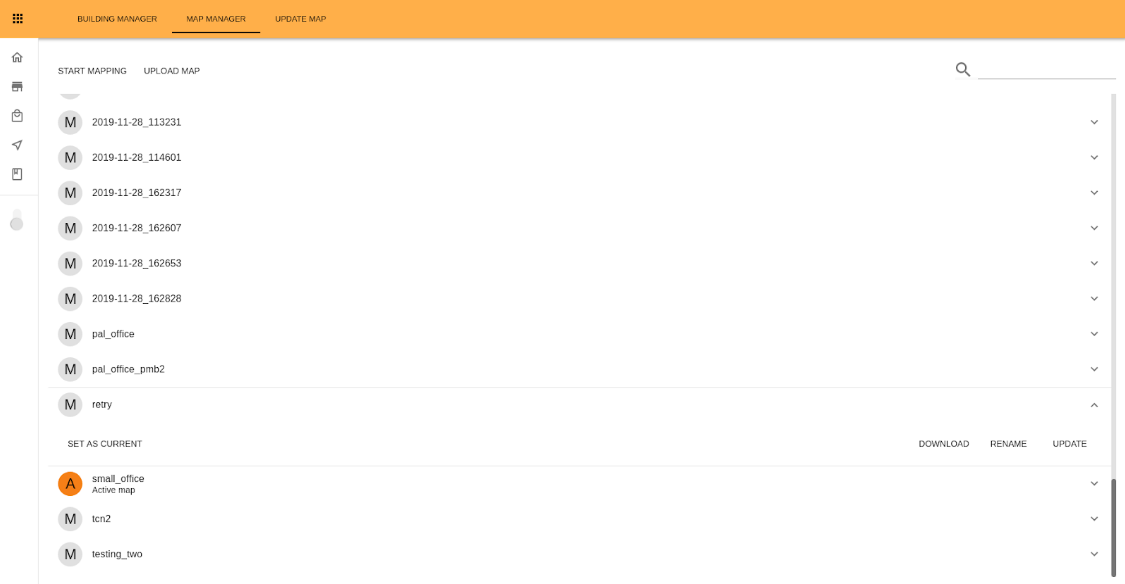Select the 2019-11-28_114601 map name
The height and width of the screenshot is (584, 1125).
[136, 157]
